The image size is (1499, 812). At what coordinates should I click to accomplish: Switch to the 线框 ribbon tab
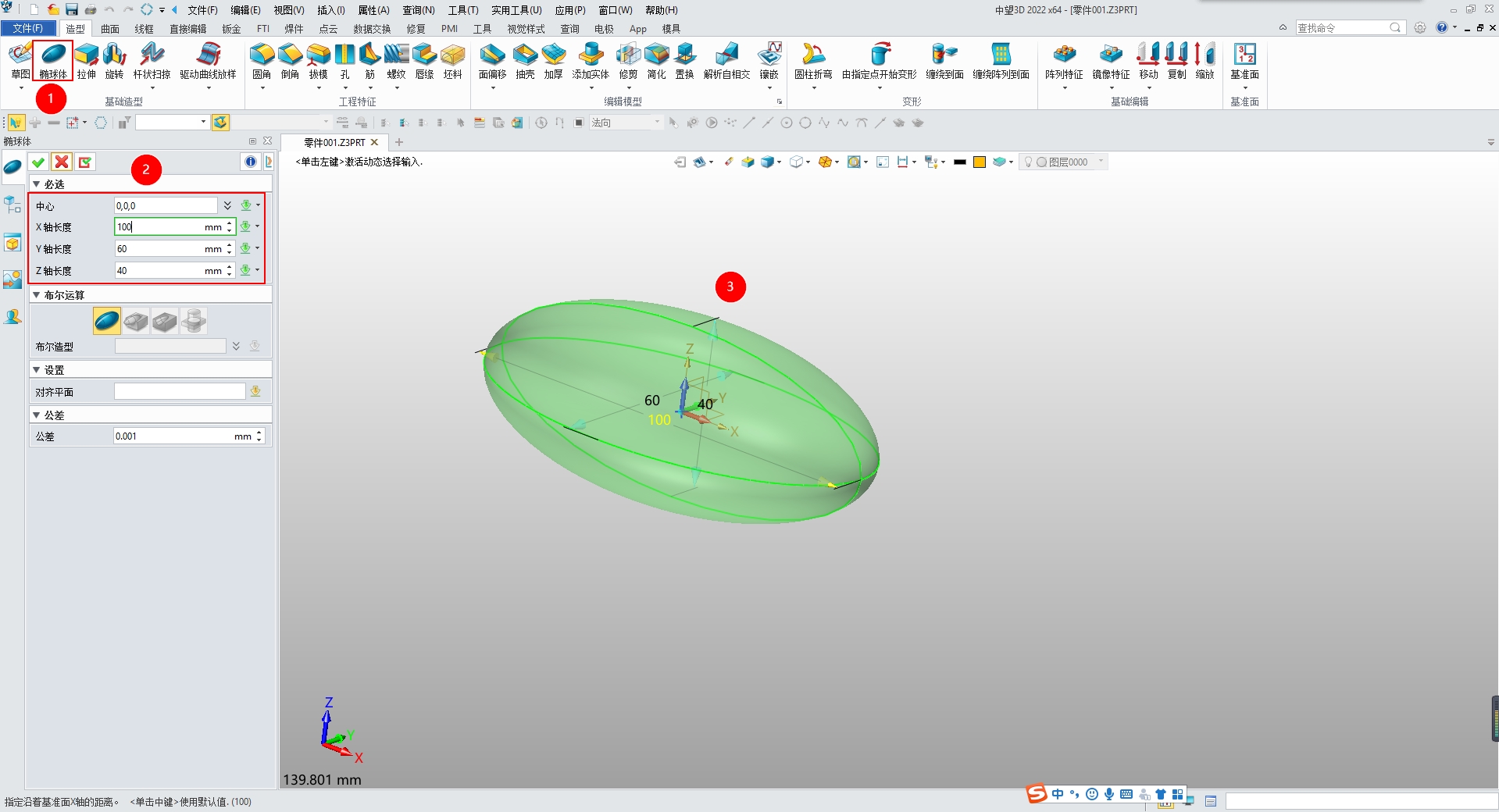coord(144,29)
